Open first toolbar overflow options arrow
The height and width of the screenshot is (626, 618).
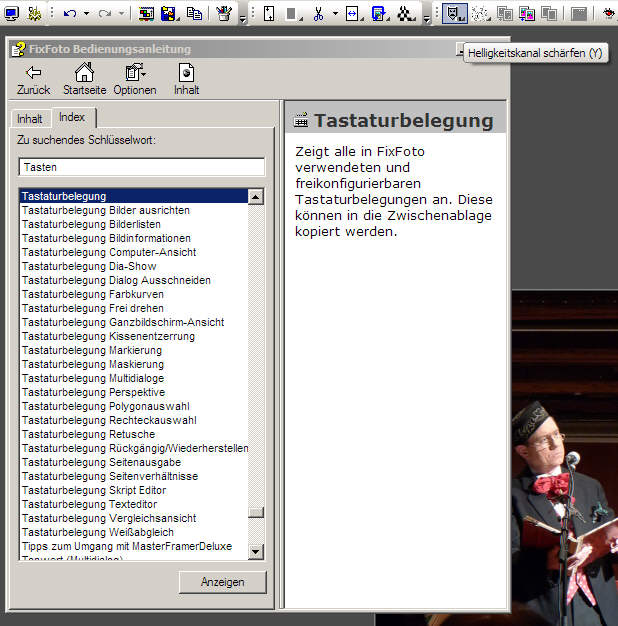[x=243, y=19]
